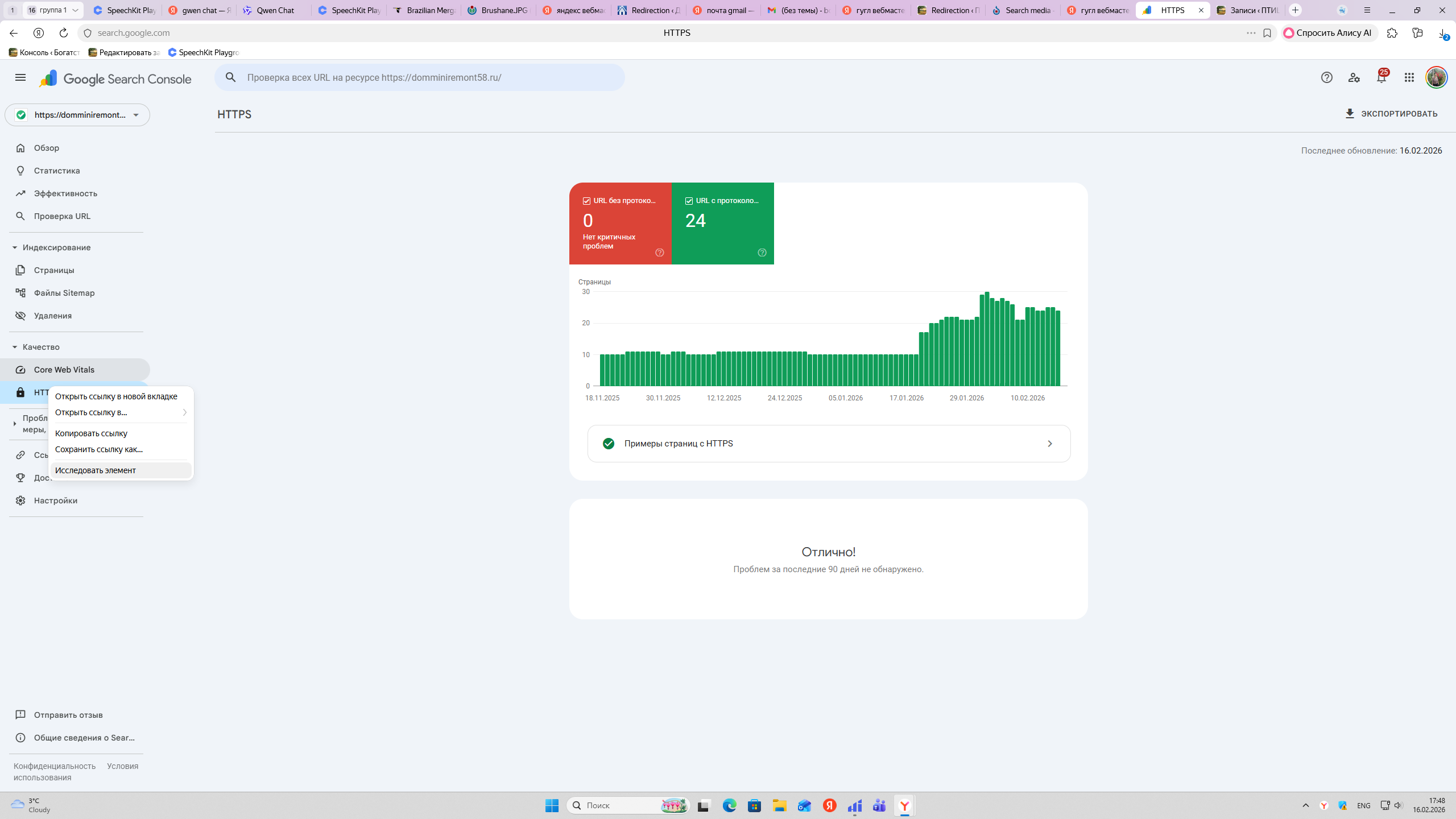Screen dimensions: 1456x819
Task: Click the Windows Start button
Action: (552, 805)
